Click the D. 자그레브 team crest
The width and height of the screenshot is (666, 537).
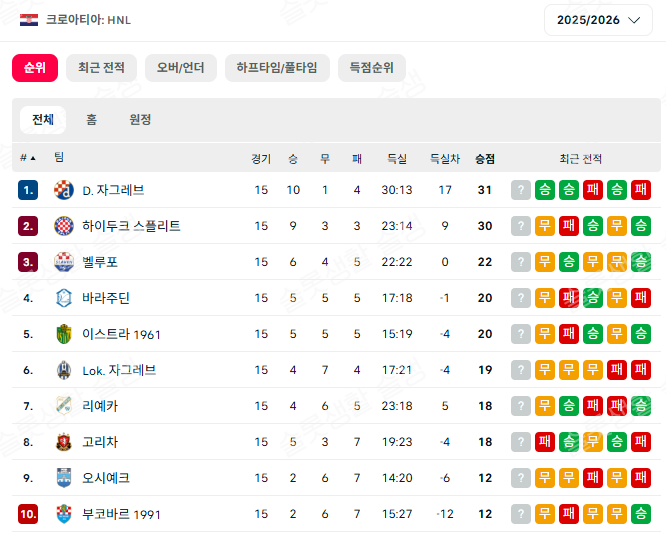click(64, 190)
